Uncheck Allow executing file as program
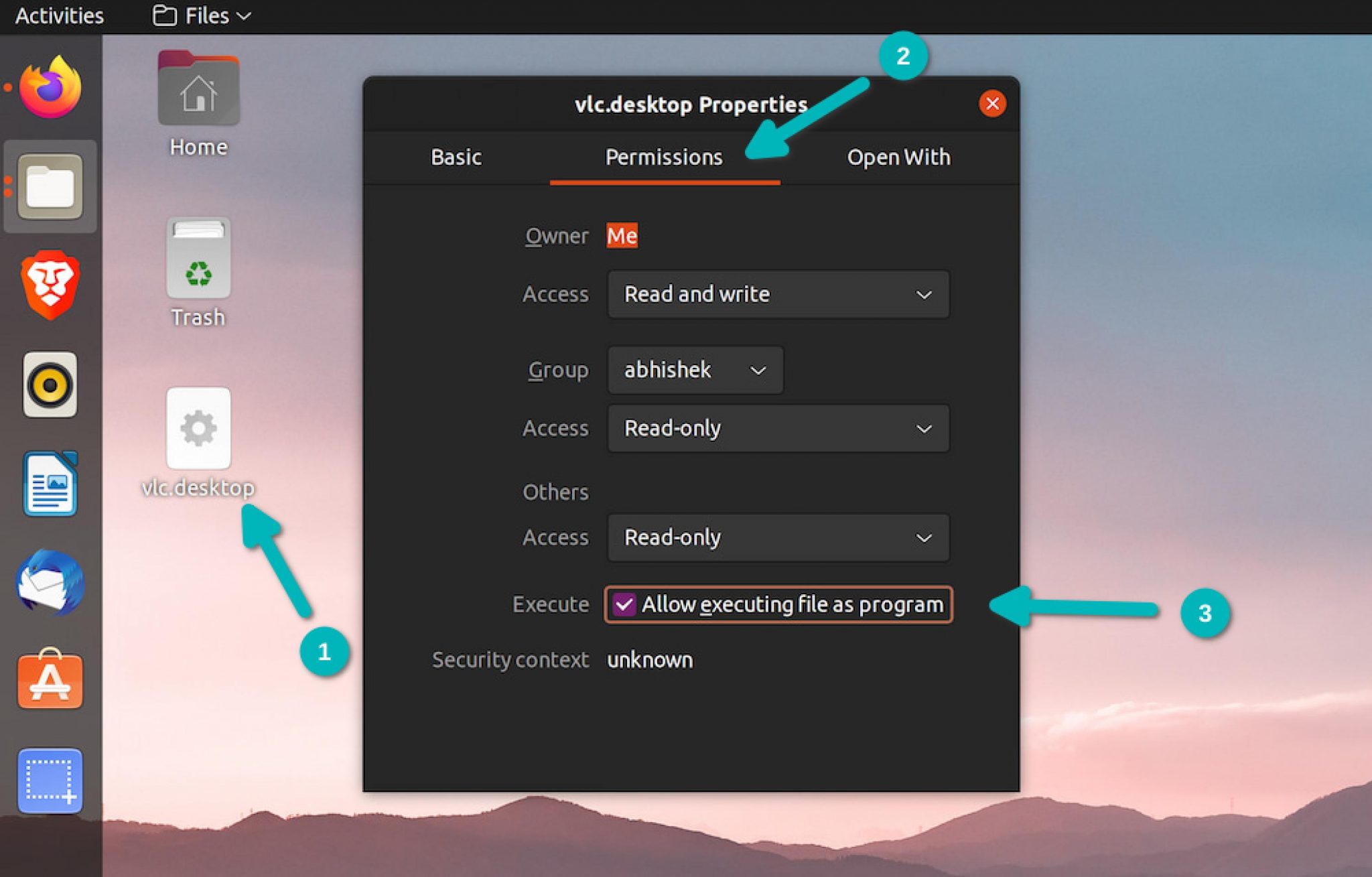The width and height of the screenshot is (1372, 877). (625, 604)
